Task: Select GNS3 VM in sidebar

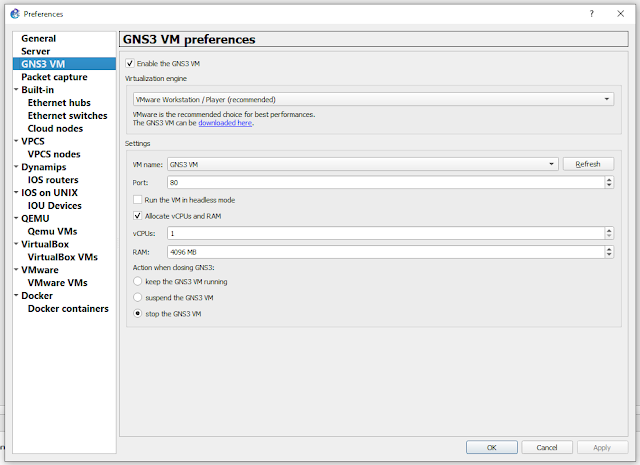Action: click(64, 64)
